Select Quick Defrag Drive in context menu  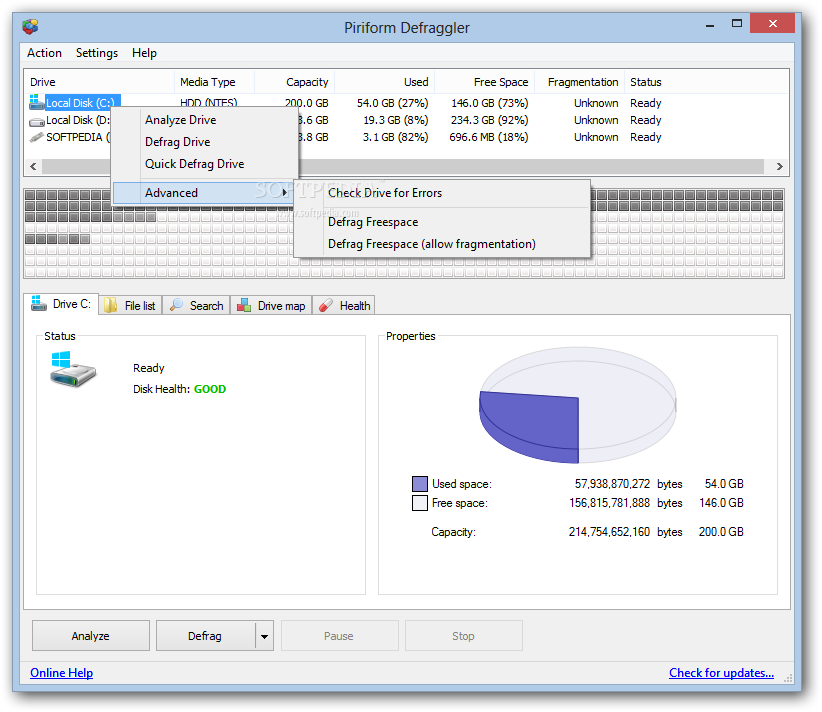tap(205, 164)
